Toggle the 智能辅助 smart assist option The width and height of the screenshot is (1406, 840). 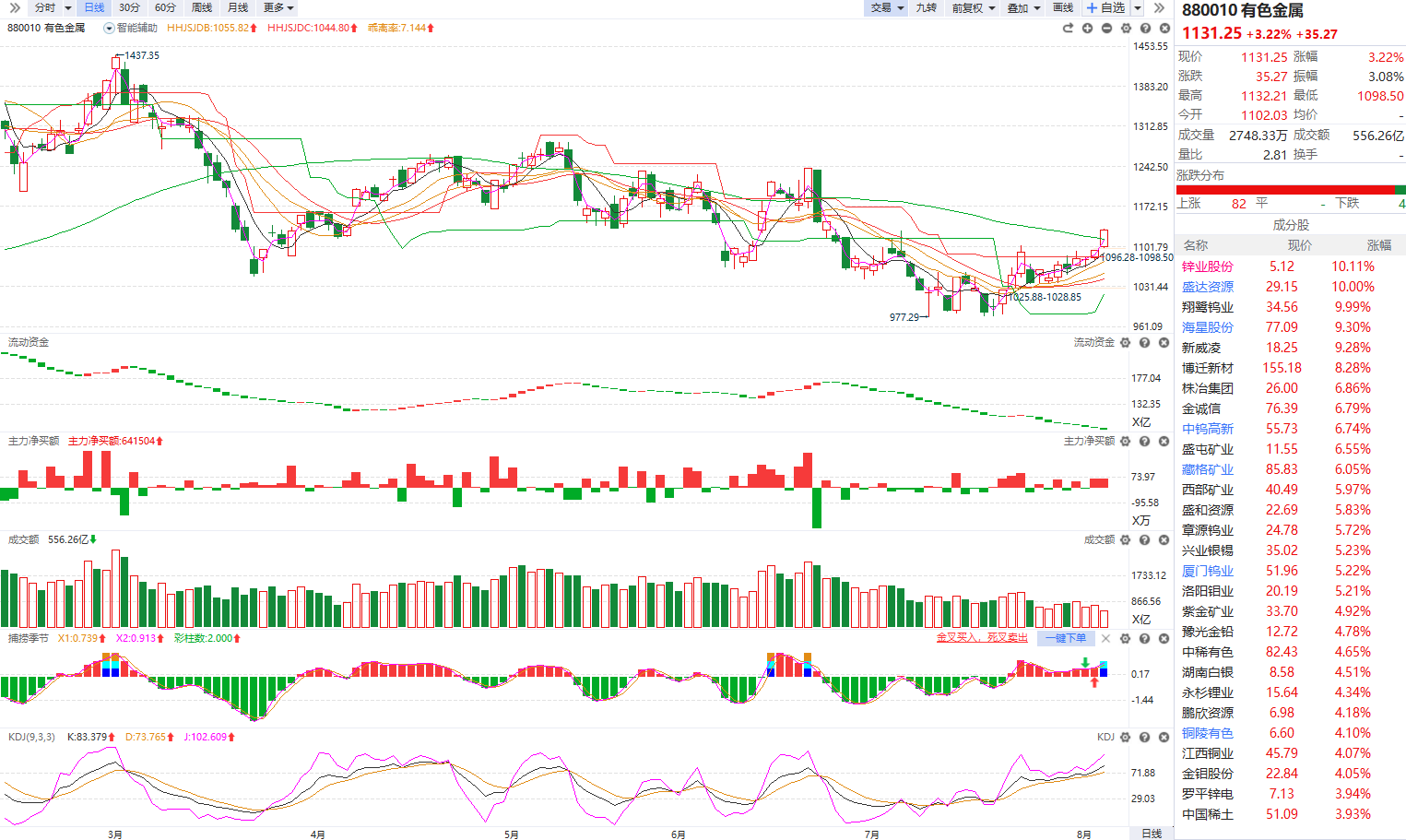point(130,28)
